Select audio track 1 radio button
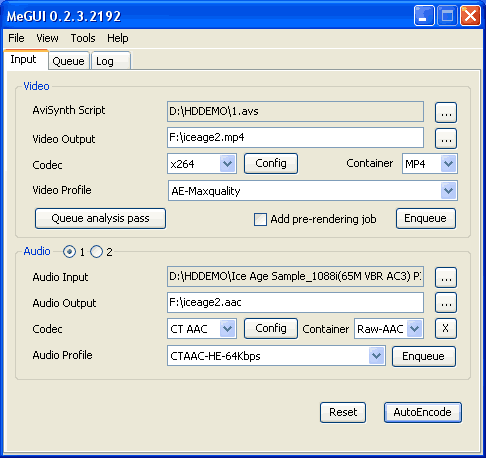 [69, 252]
